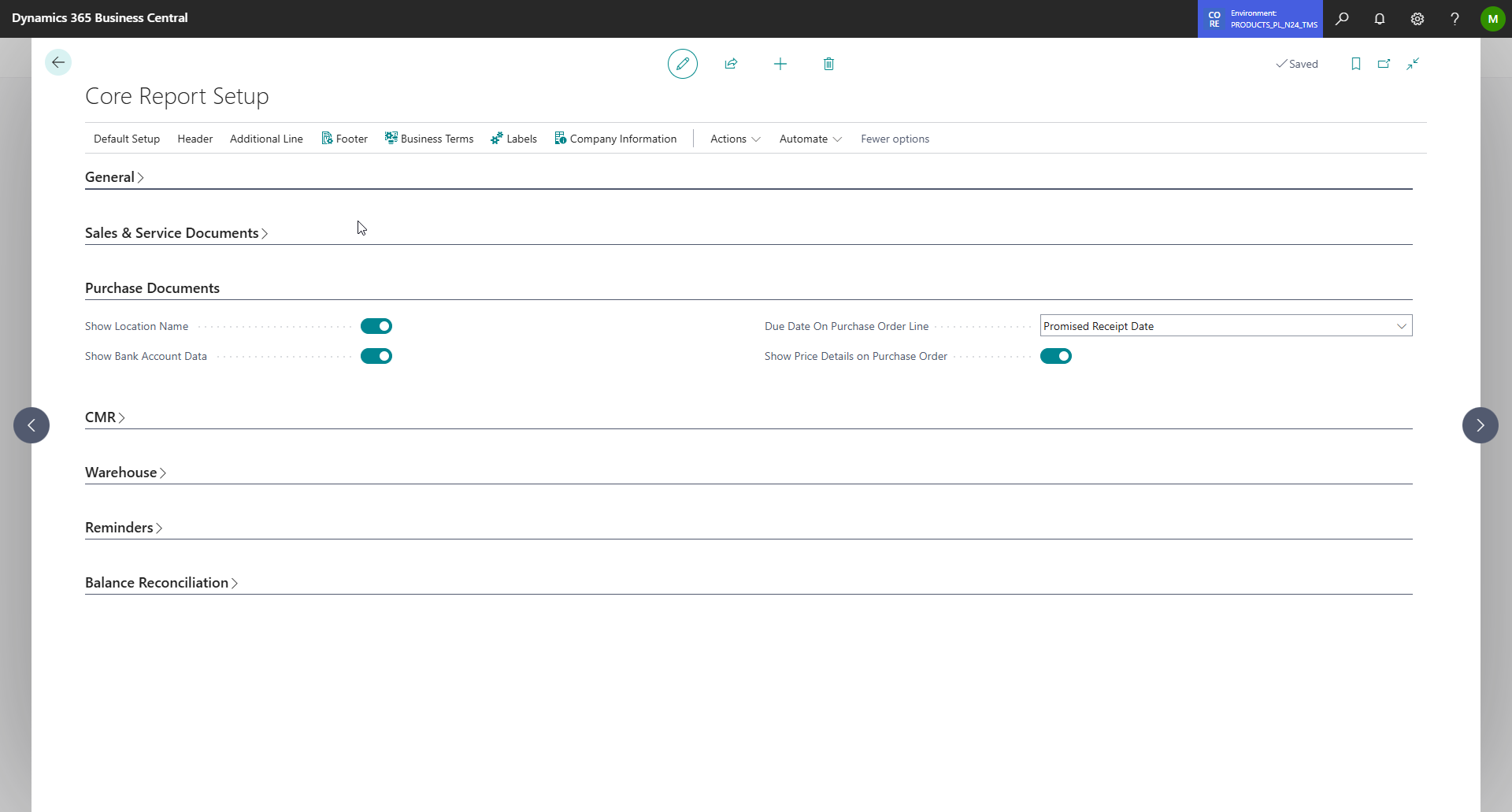Open the Business Terms menu item
This screenshot has height=812, width=1512.
429,139
